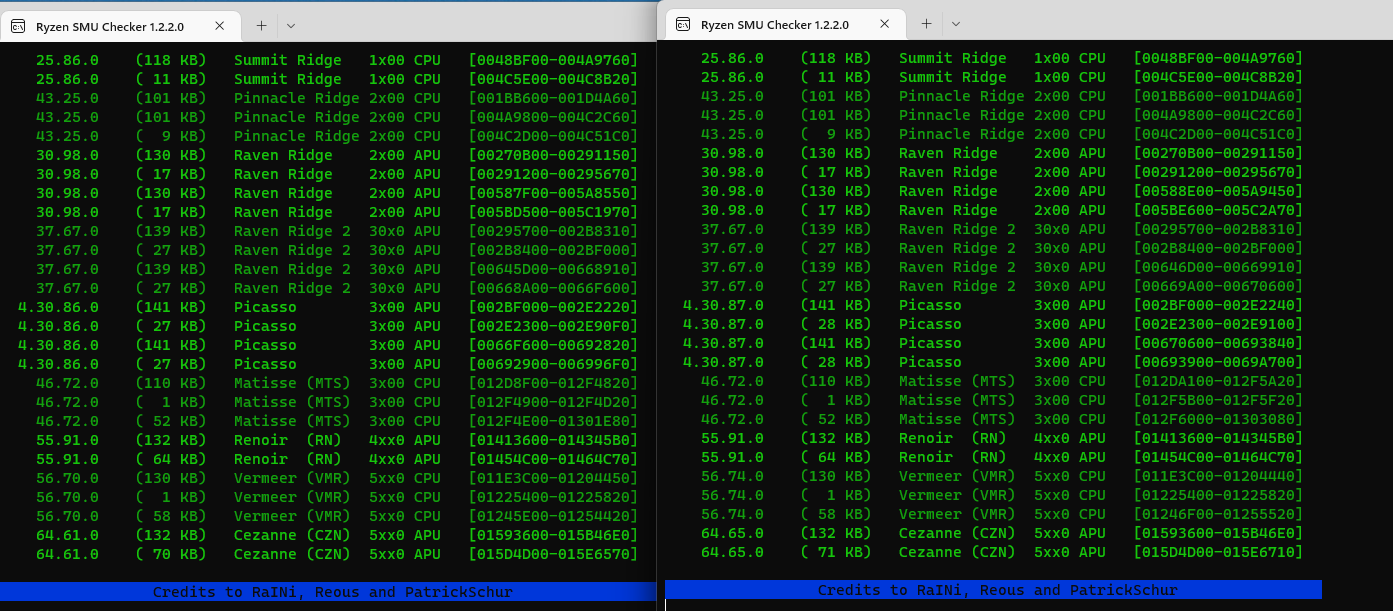This screenshot has width=1393, height=611.
Task: Click address range [00588E00-005A9450] in the right window
Action: (x=1218, y=191)
